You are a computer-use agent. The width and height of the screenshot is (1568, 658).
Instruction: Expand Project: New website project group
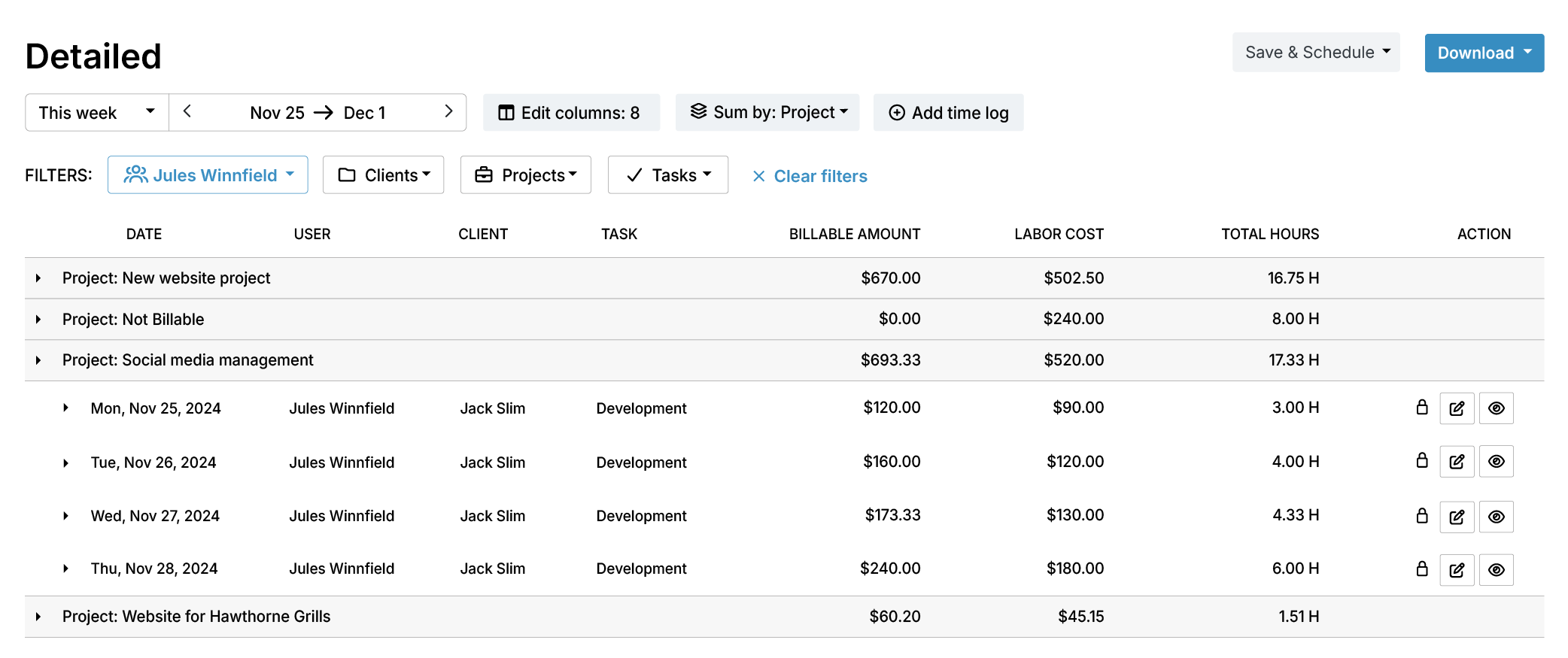point(38,278)
